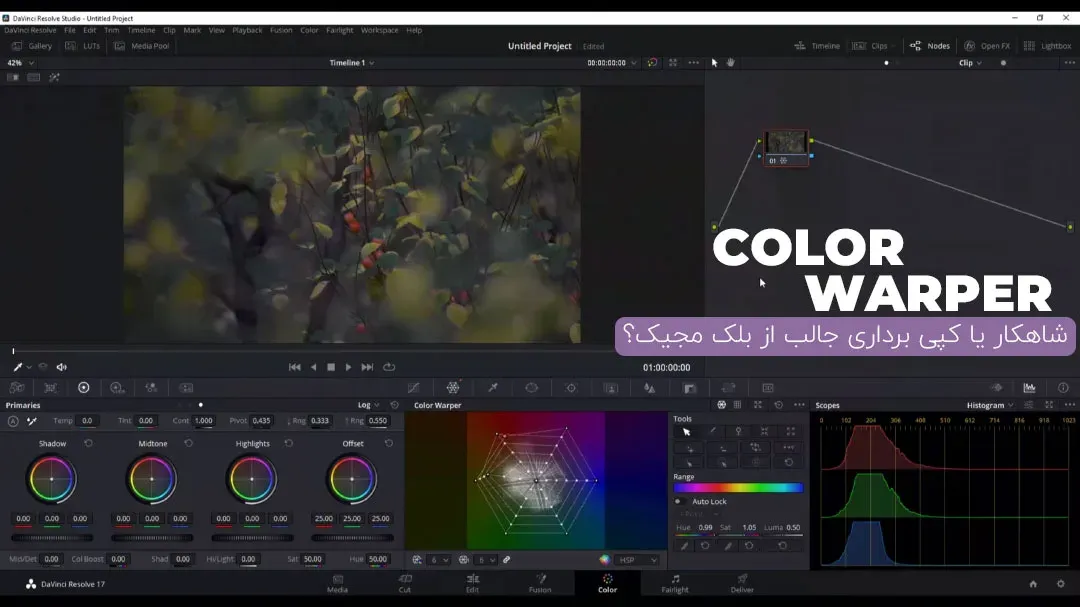Play the clip in reverse
The height and width of the screenshot is (607, 1080).
coord(313,367)
